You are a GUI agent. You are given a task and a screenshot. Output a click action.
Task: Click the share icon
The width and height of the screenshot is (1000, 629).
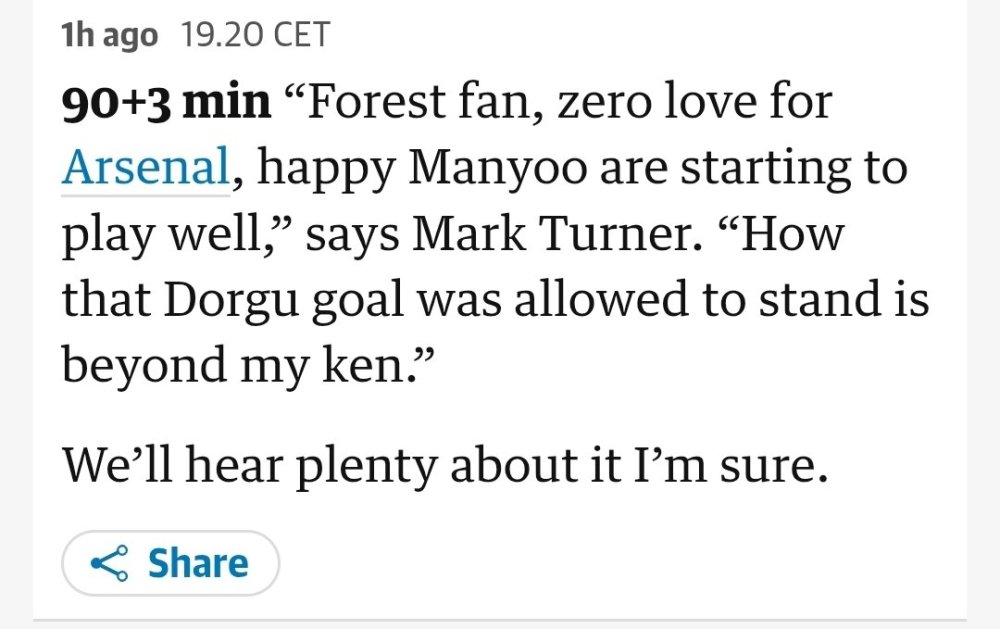(x=110, y=564)
